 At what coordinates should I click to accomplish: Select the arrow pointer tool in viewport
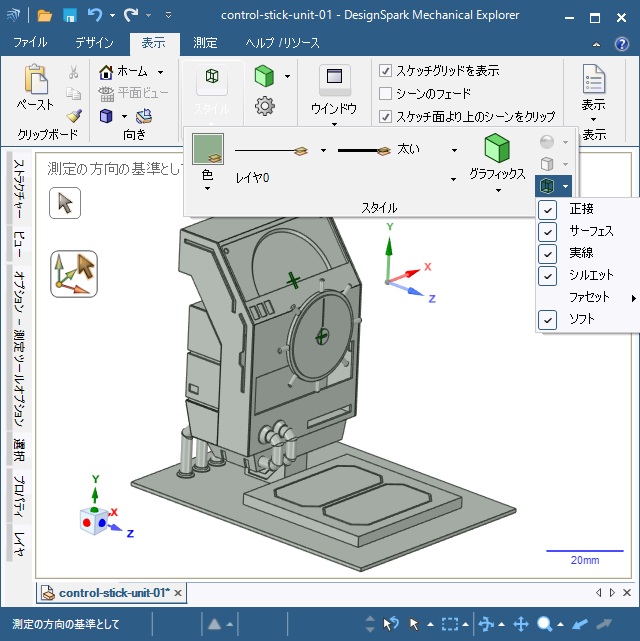coord(65,202)
